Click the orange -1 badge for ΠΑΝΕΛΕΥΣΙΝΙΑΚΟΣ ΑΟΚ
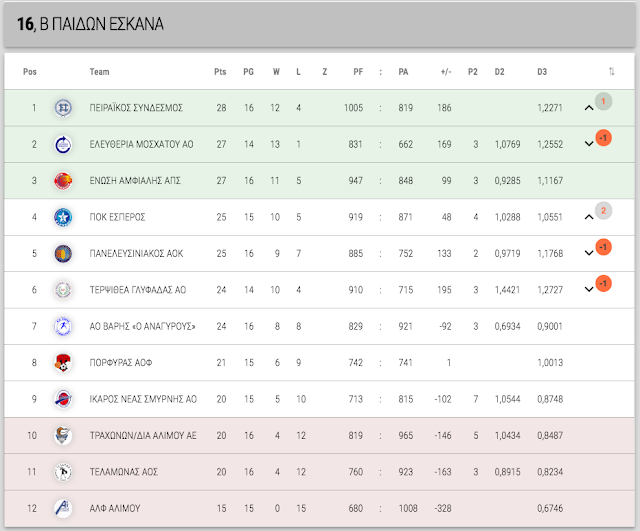This screenshot has height=531, width=640. [x=603, y=247]
